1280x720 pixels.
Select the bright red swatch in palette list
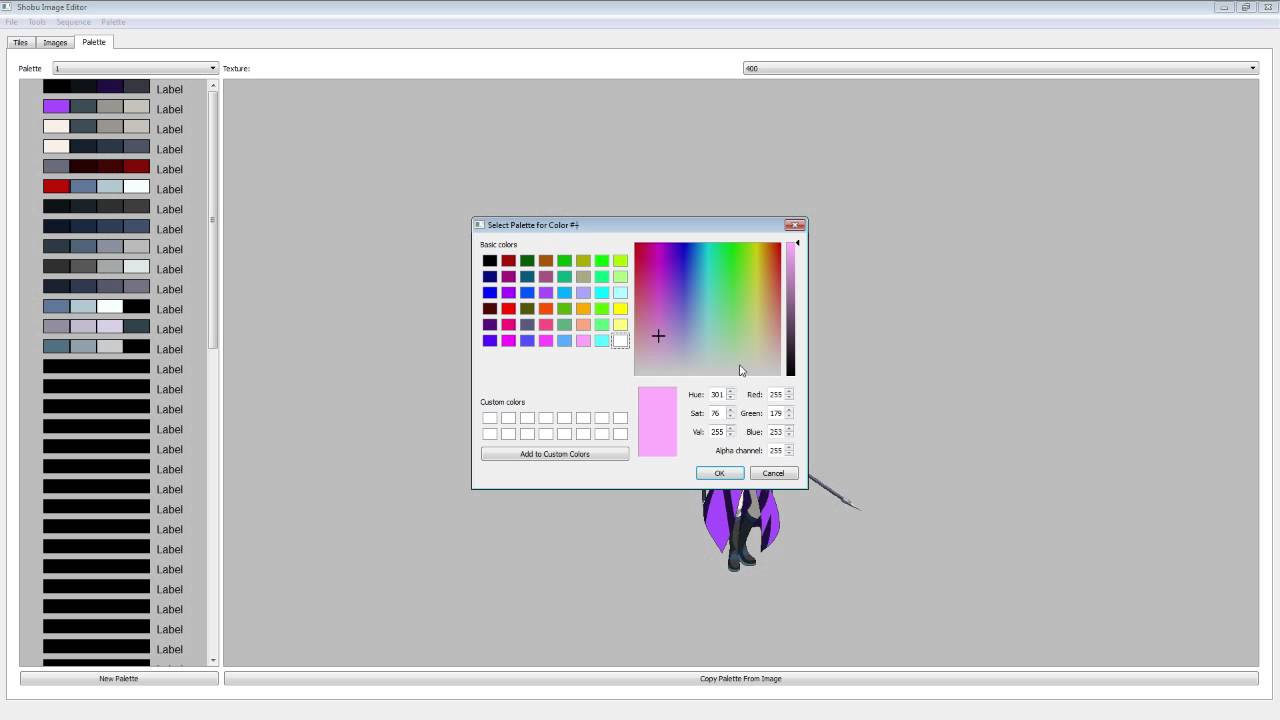(x=56, y=187)
